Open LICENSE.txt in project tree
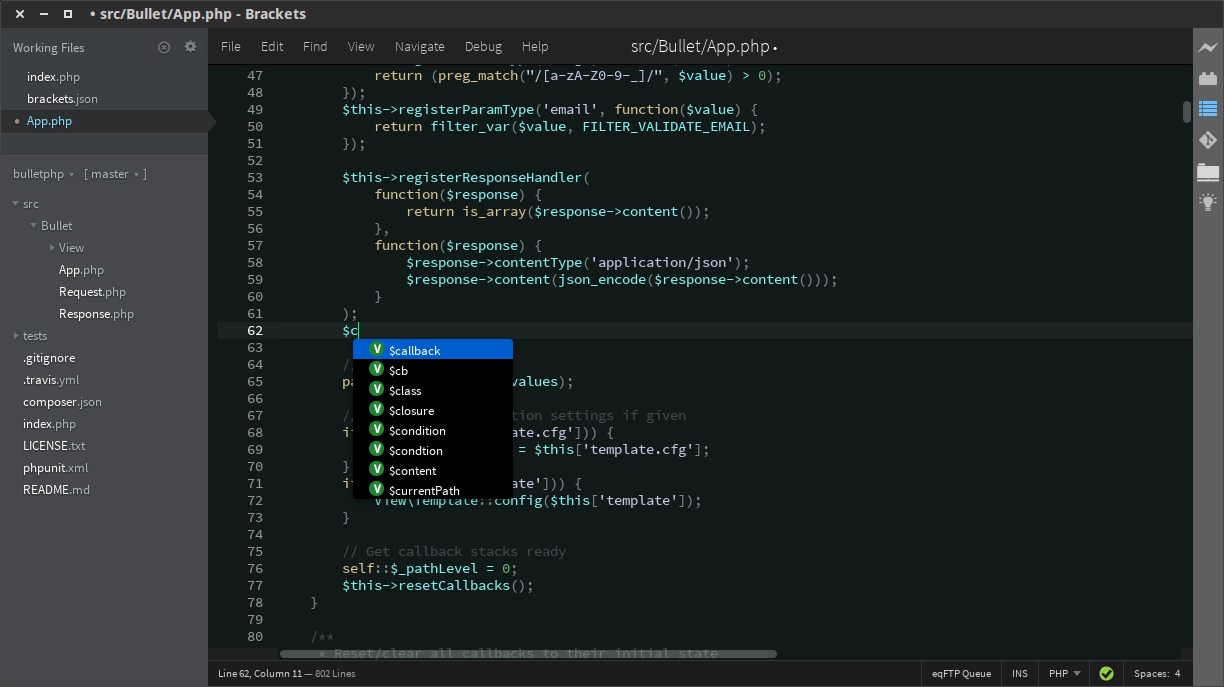The height and width of the screenshot is (687, 1224). click(x=54, y=446)
